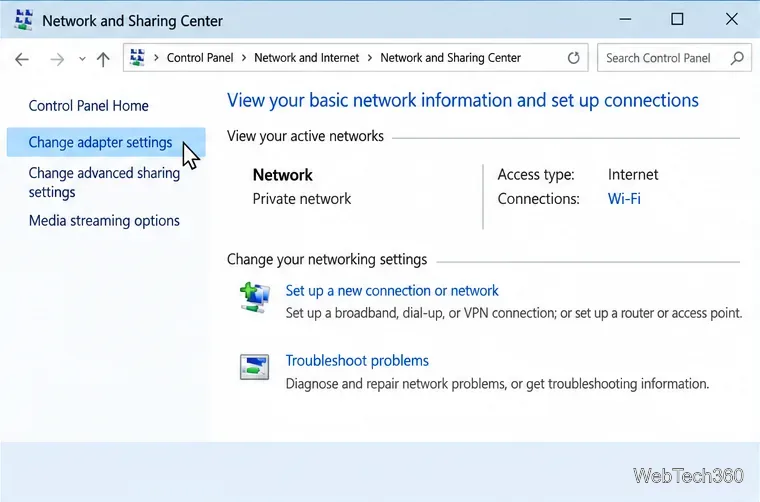
Task: Expand chevron after Network and Internet
Action: click(369, 58)
